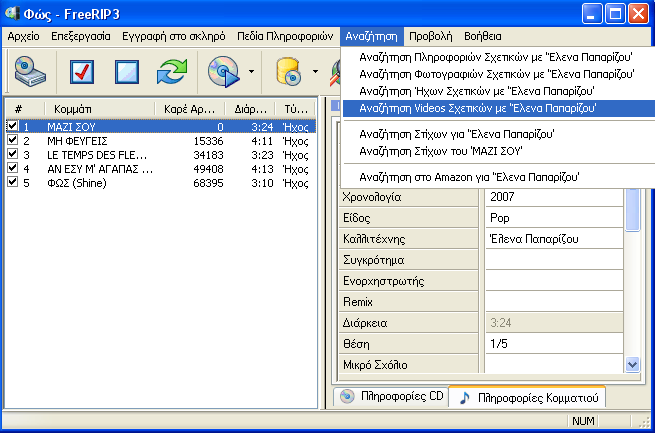The image size is (655, 433).
Task: Open the Πεδία Πληροφοριών menu
Action: 285,36
